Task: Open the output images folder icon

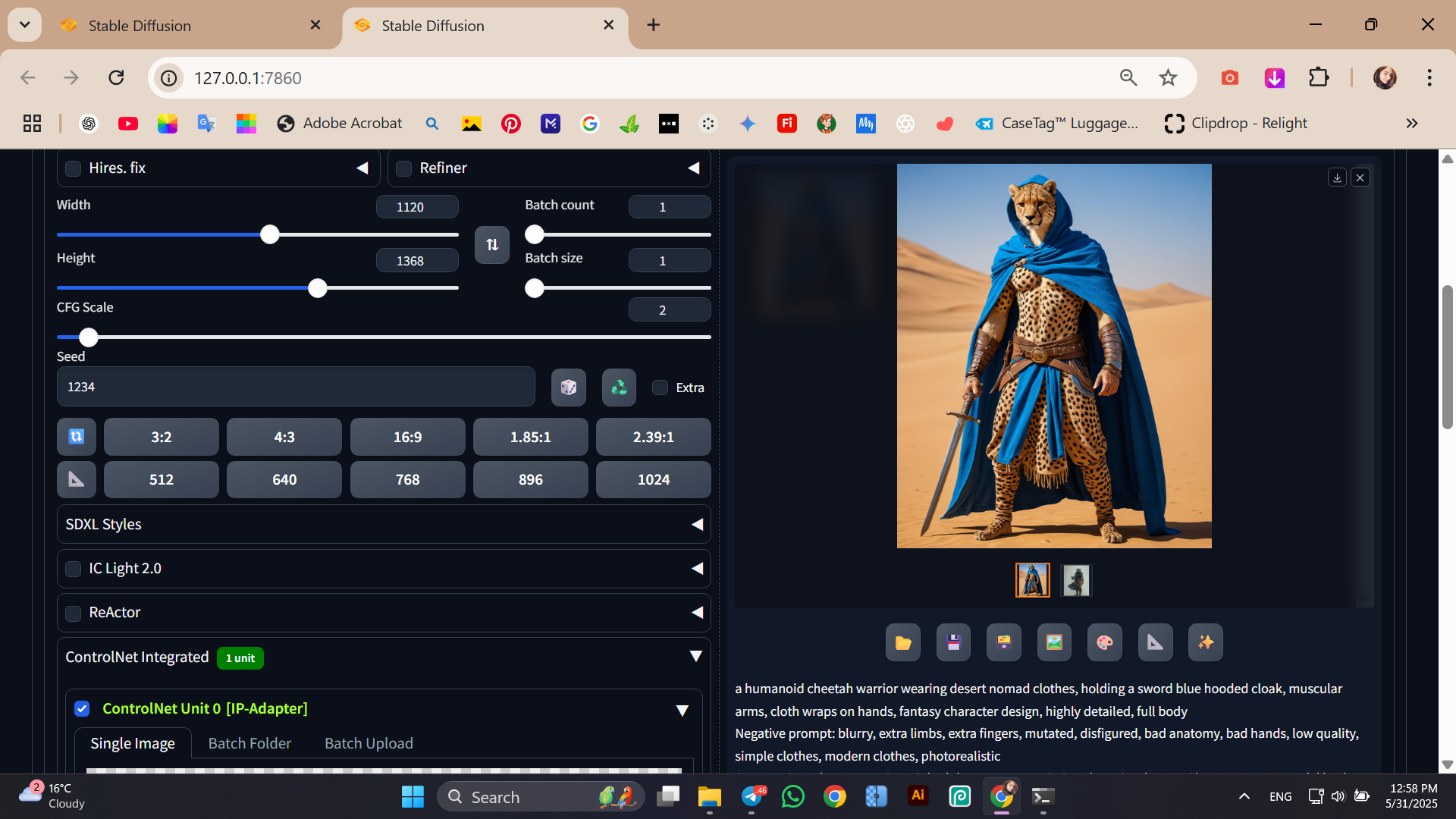Action: [x=902, y=642]
